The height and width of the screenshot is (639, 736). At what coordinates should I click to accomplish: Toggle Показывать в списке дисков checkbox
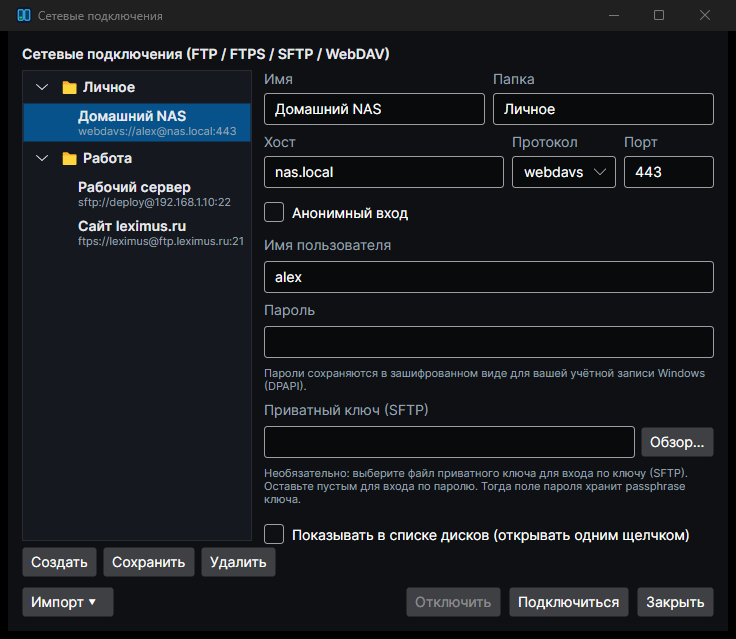[x=274, y=534]
